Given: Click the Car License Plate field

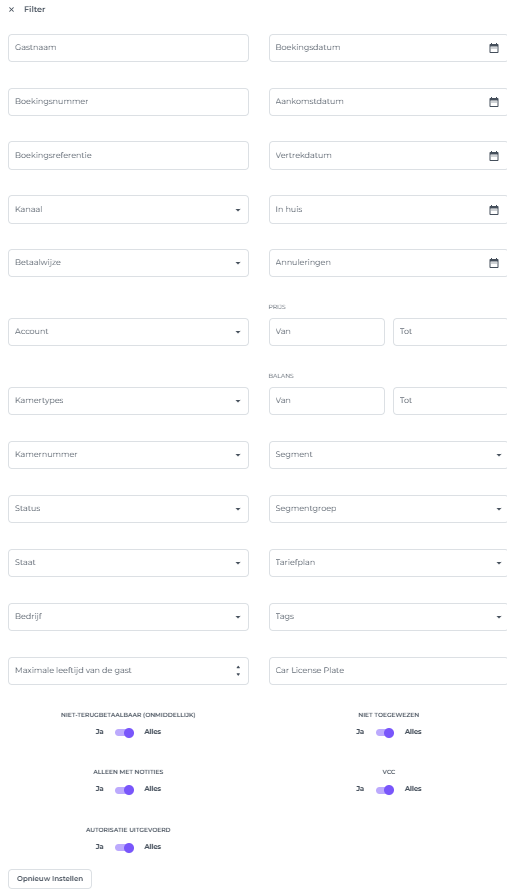Looking at the screenshot, I should click(388, 671).
